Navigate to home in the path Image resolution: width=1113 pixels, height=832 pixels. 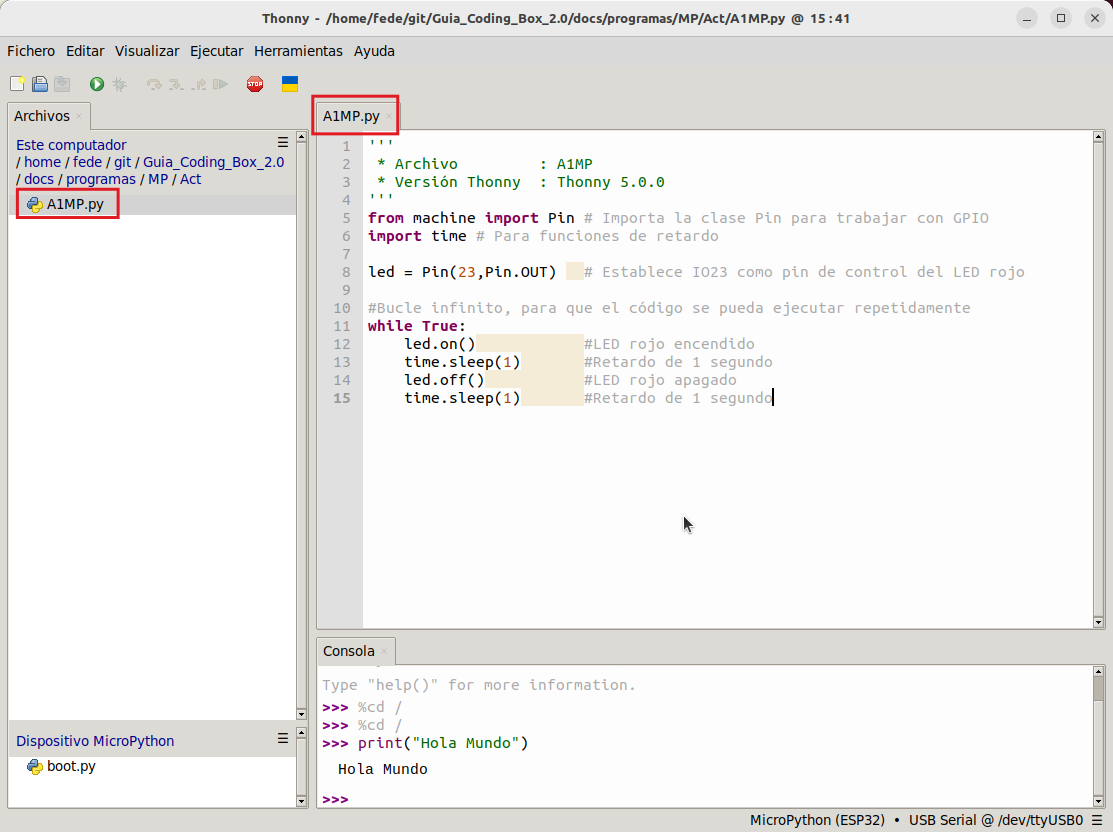click(x=43, y=162)
